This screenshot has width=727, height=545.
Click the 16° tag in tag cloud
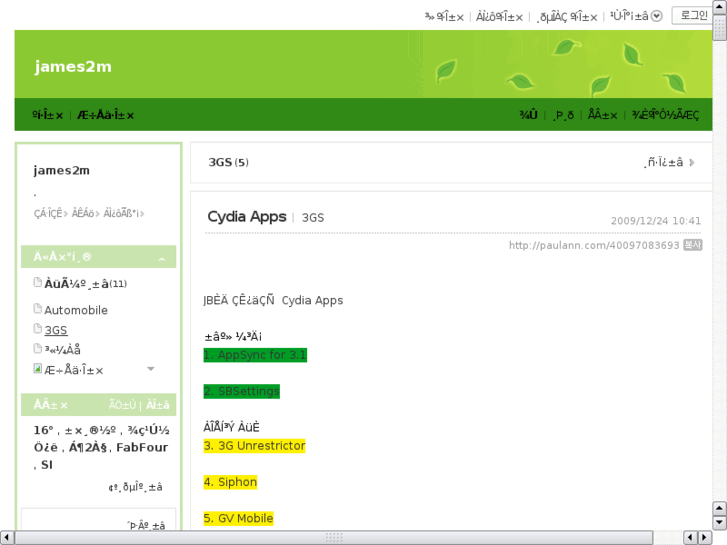coord(44,430)
